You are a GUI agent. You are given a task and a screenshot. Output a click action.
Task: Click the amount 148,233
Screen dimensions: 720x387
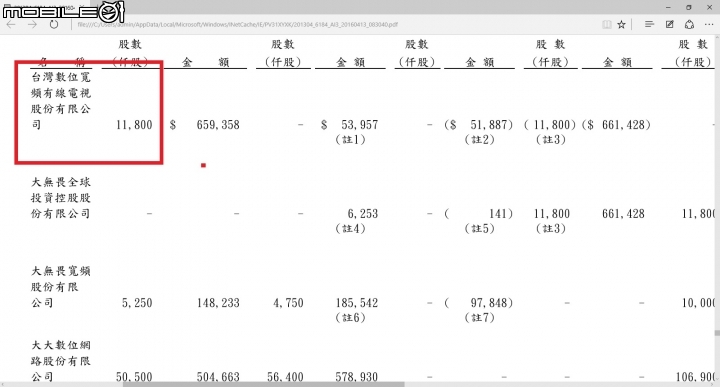[218, 303]
